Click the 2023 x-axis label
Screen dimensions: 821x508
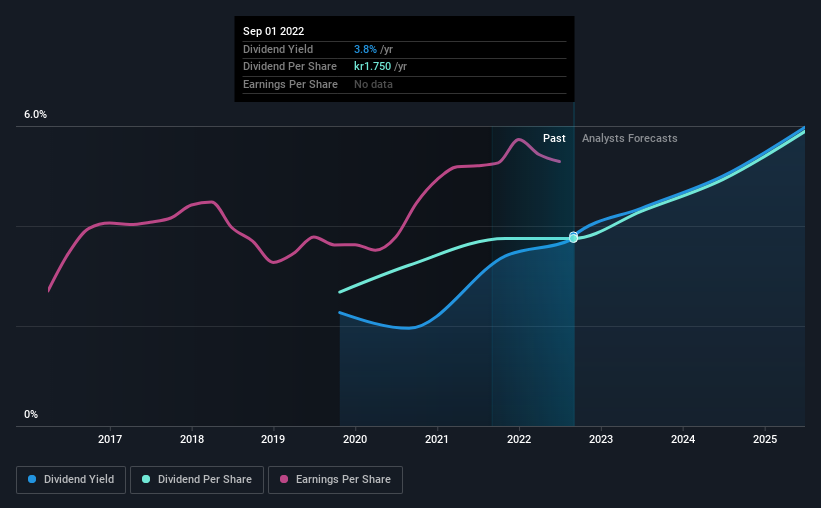[601, 439]
